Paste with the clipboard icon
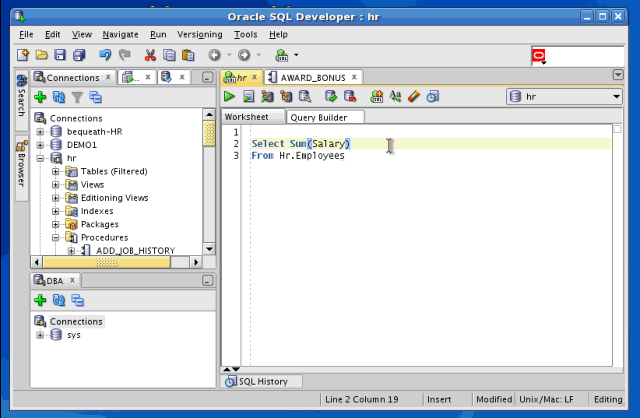Viewport: 640px width, 418px height. coord(188,55)
